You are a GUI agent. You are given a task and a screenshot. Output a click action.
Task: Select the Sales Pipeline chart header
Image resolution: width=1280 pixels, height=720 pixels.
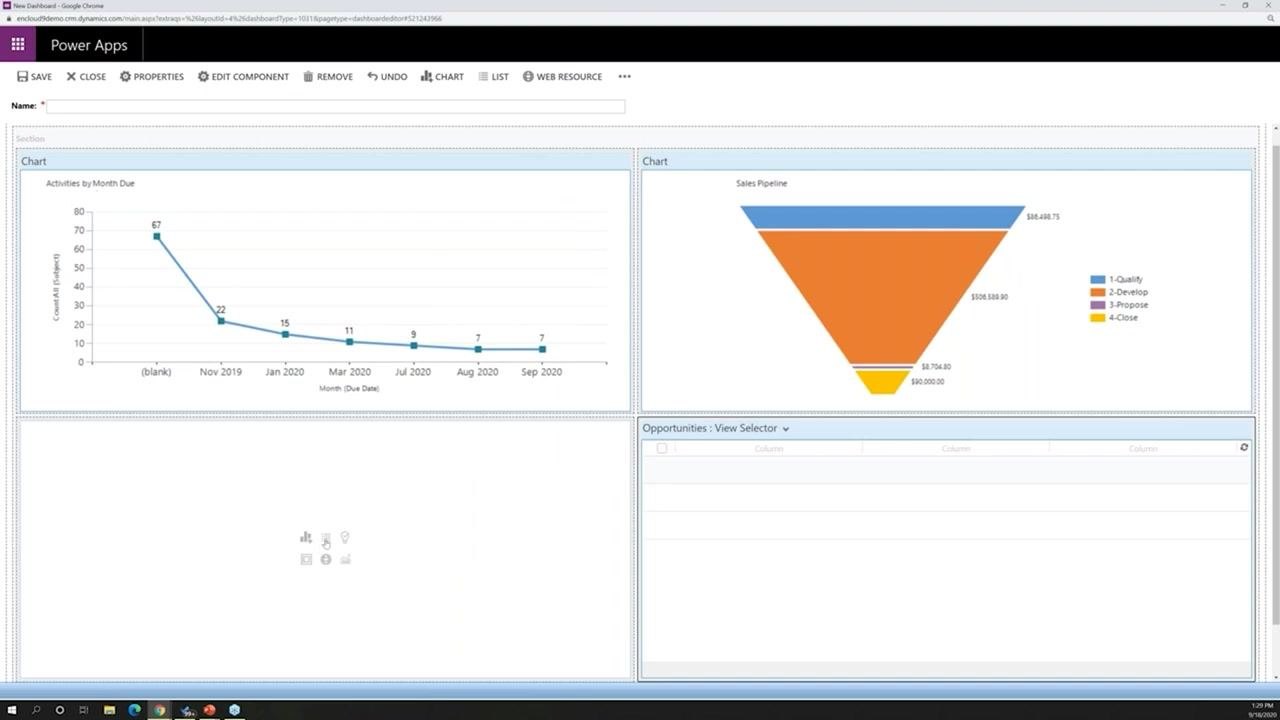pyautogui.click(x=946, y=161)
